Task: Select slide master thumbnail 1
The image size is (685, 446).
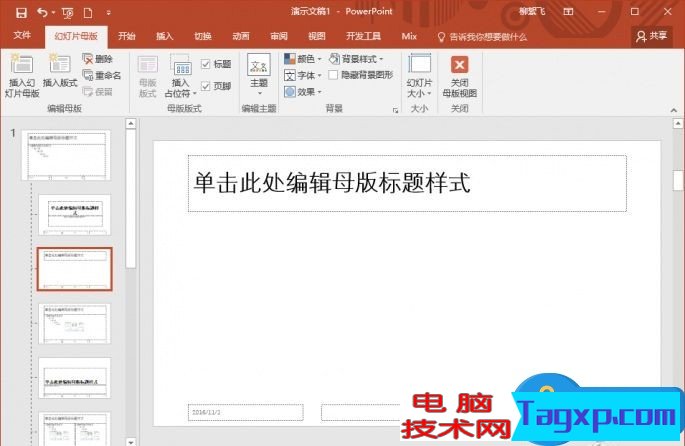Action: pyautogui.click(x=66, y=155)
